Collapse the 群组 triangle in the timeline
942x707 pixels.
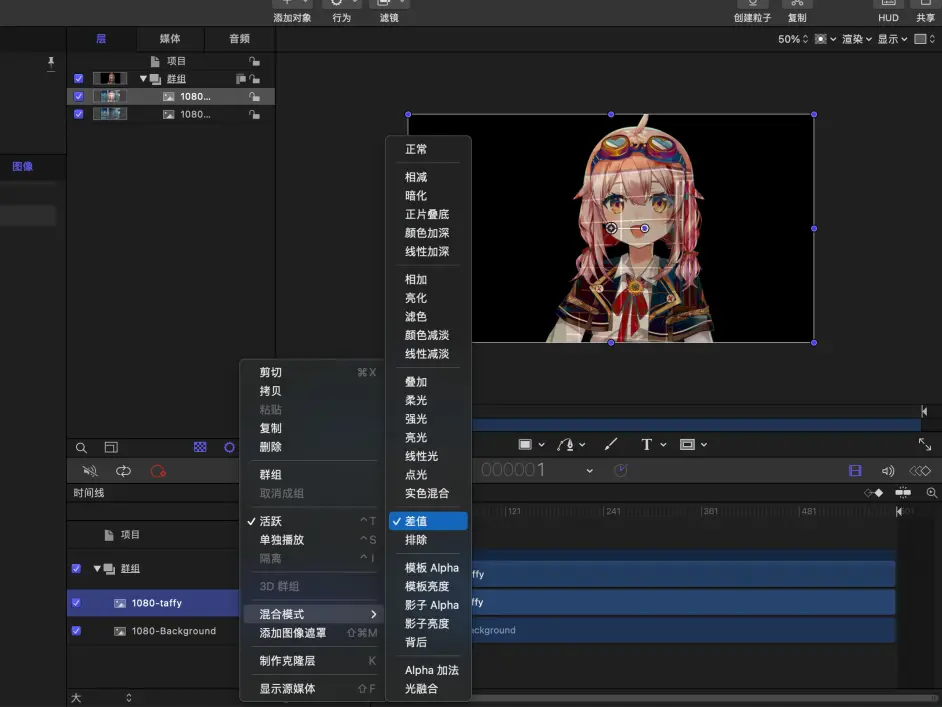point(97,568)
